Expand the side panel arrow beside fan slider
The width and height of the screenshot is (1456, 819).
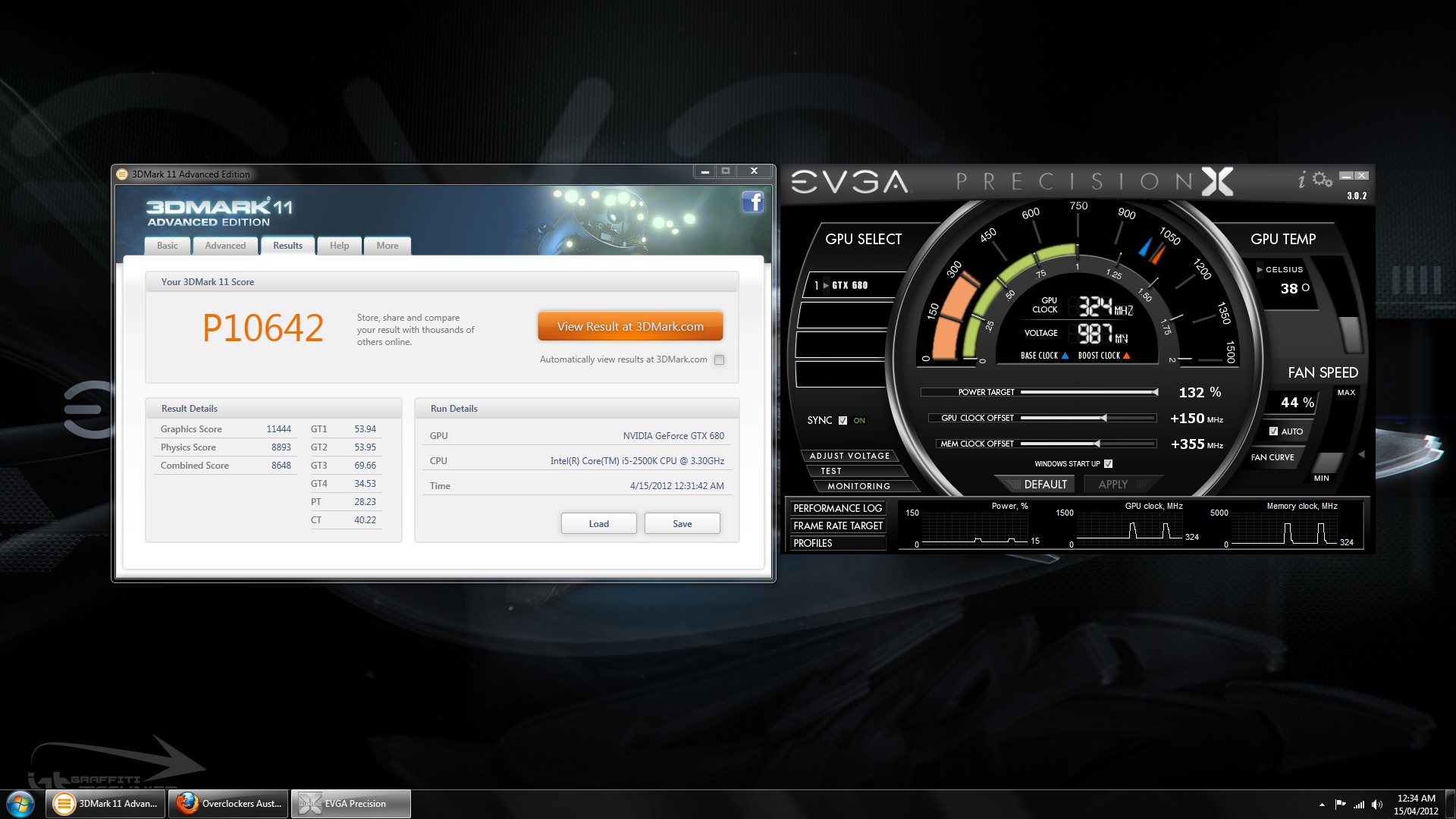1361,454
